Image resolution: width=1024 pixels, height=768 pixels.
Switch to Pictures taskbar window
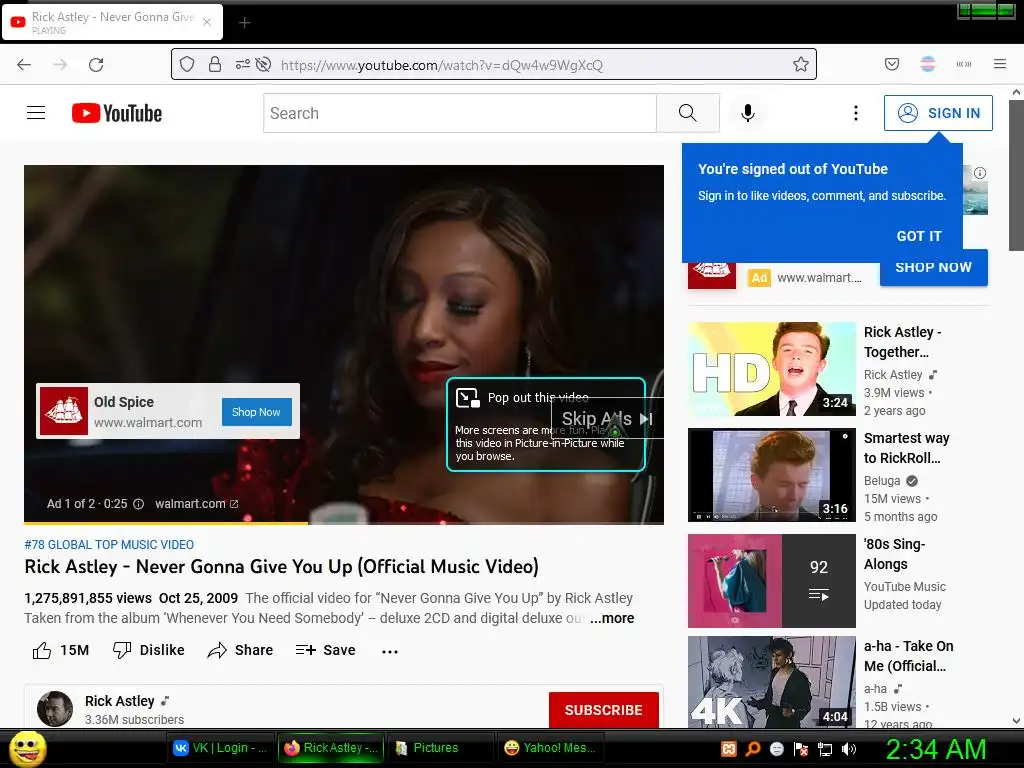click(x=441, y=748)
